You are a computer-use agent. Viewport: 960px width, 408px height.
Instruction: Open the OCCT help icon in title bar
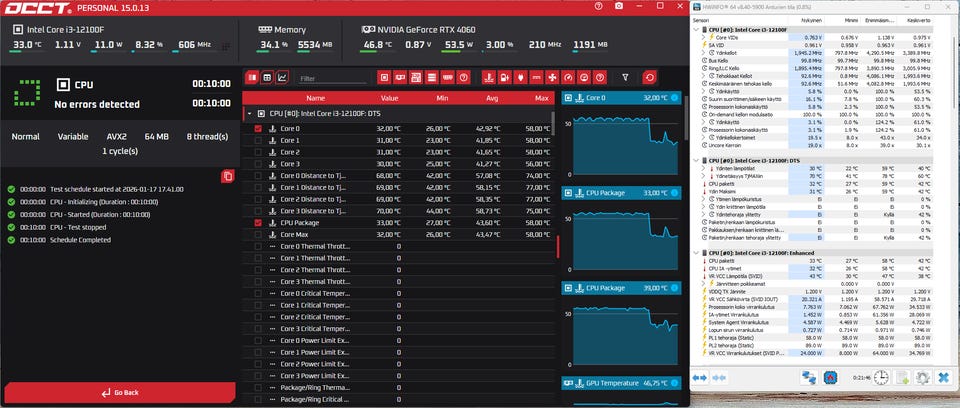(x=598, y=6)
